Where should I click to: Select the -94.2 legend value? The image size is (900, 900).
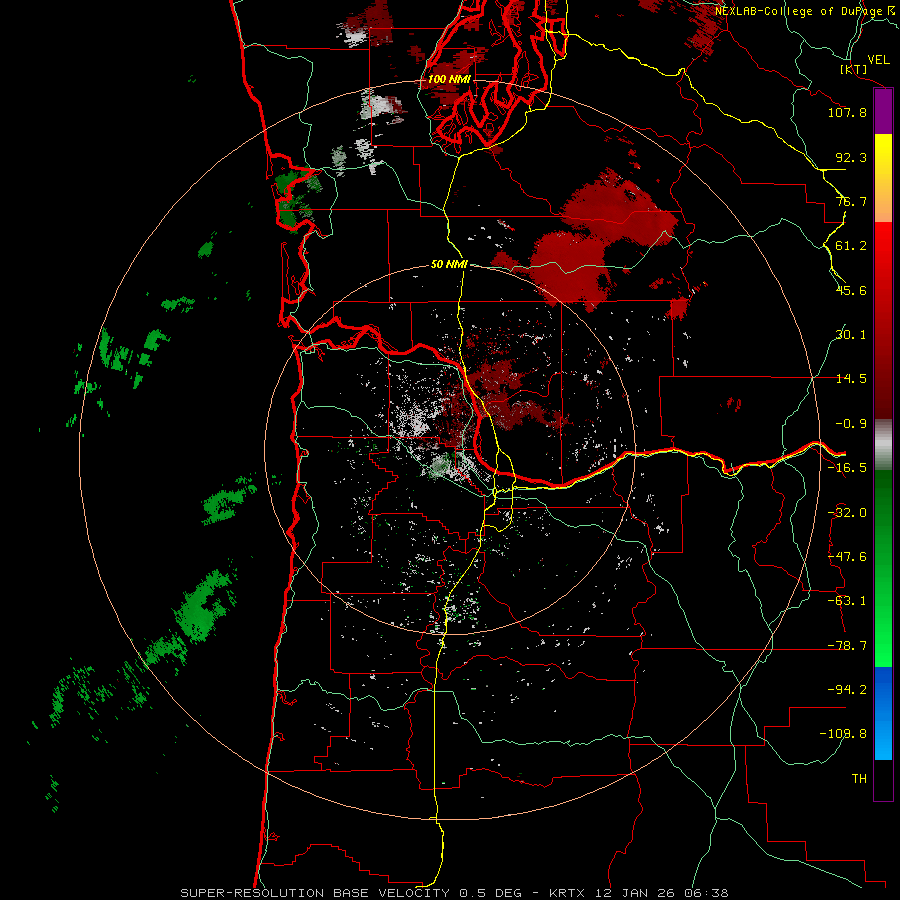[x=847, y=690]
